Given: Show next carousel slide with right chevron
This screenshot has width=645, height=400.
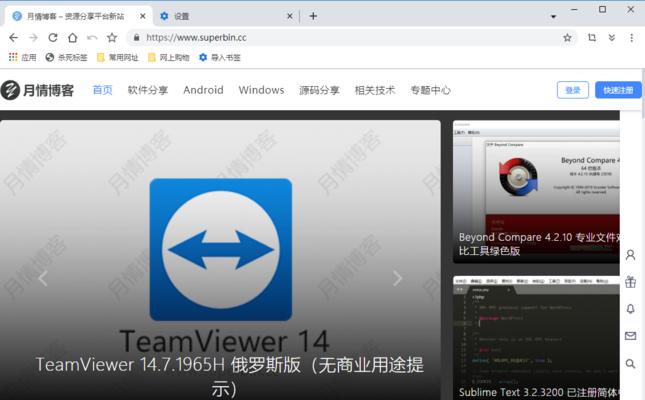Looking at the screenshot, I should (x=397, y=279).
